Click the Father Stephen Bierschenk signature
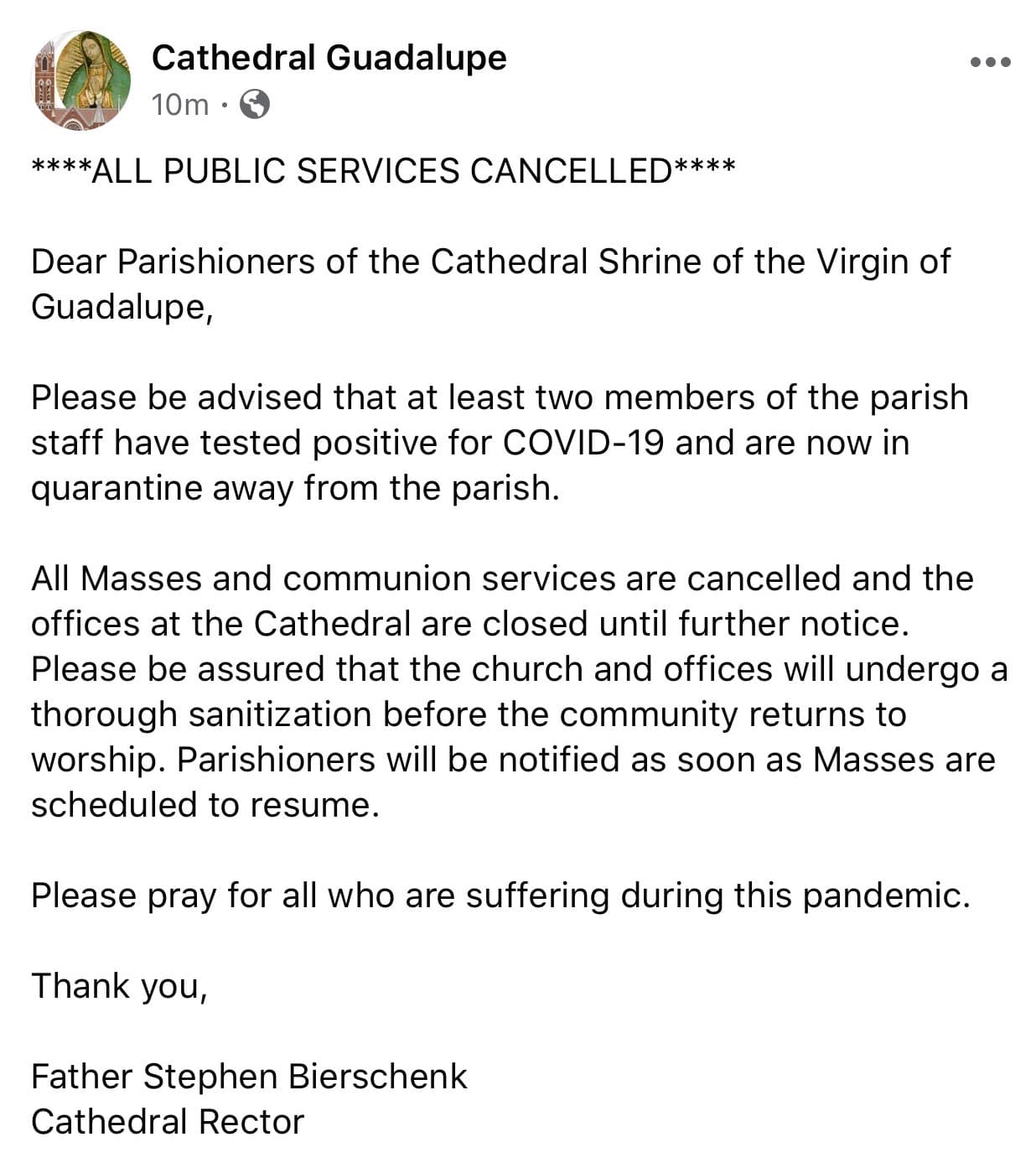 coord(249,1077)
